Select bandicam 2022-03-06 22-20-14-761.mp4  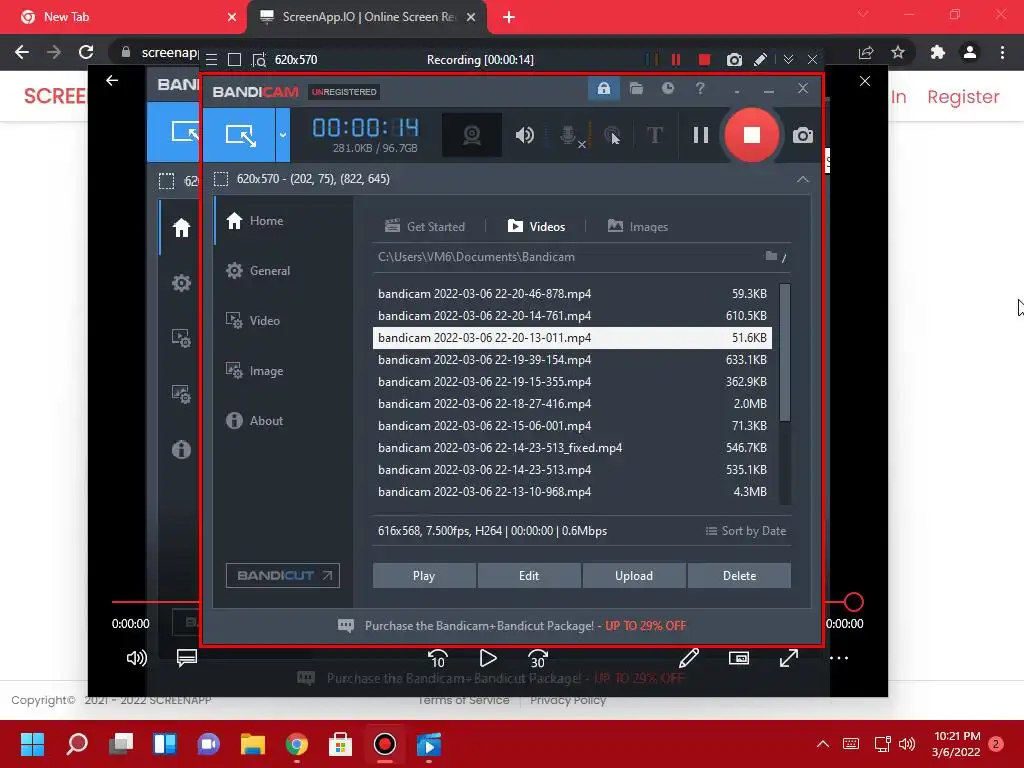click(x=572, y=316)
